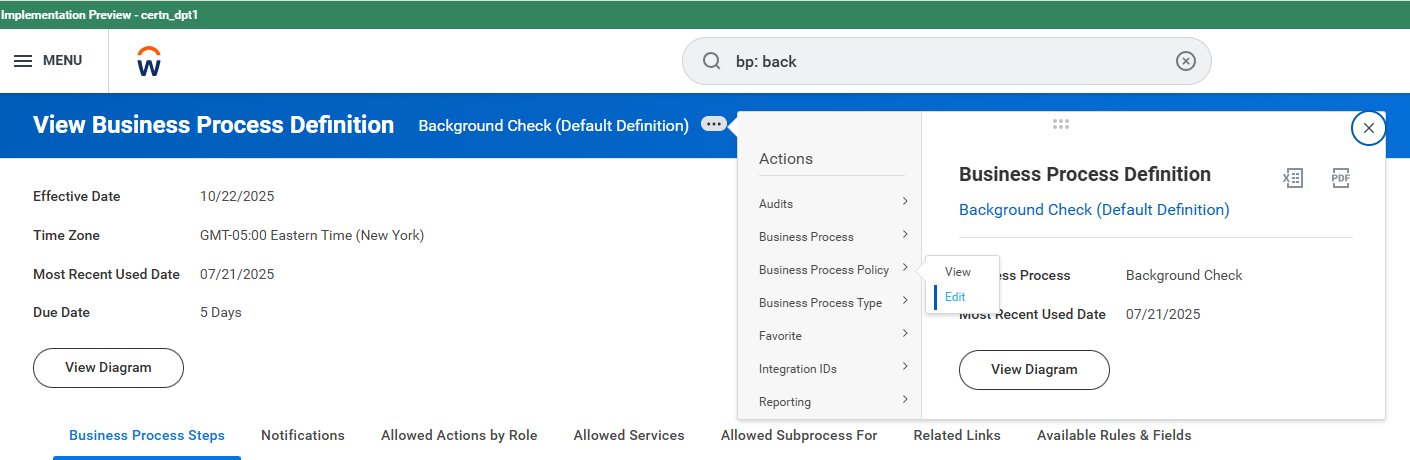Open the Available Rules & Fields tab
Image resolution: width=1410 pixels, height=460 pixels.
pyautogui.click(x=1114, y=436)
